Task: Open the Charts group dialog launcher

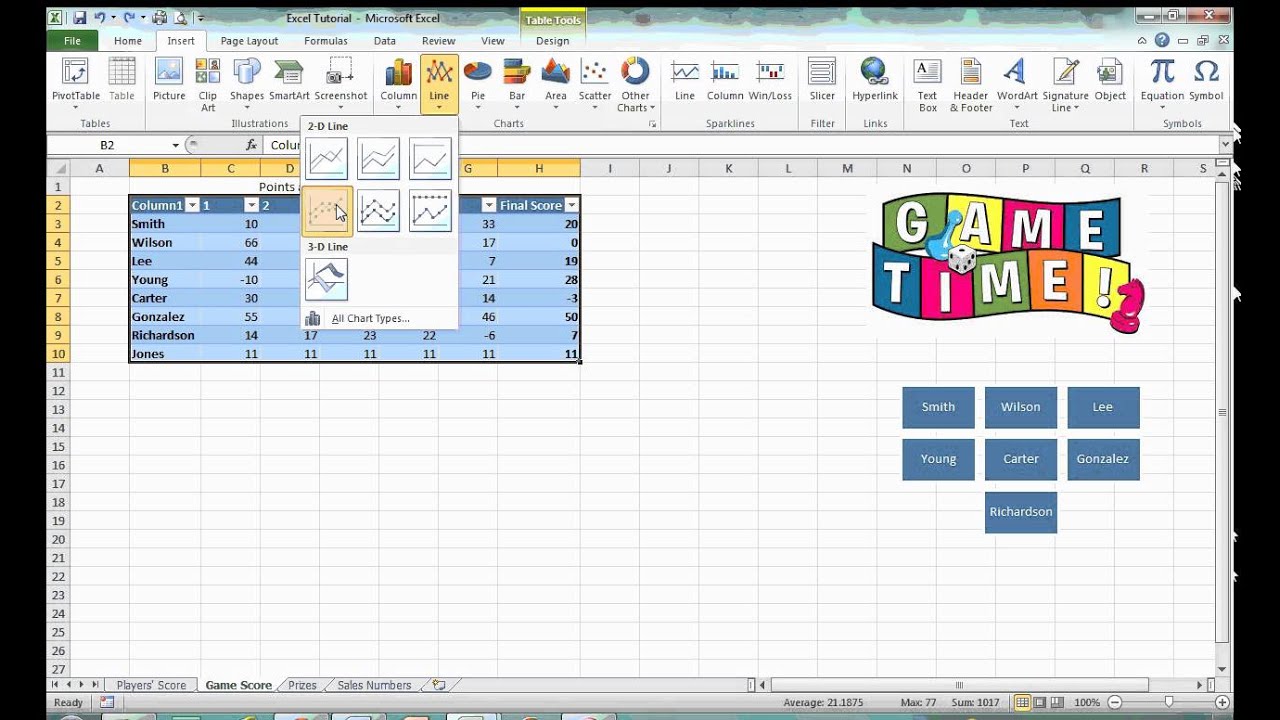Action: 653,124
